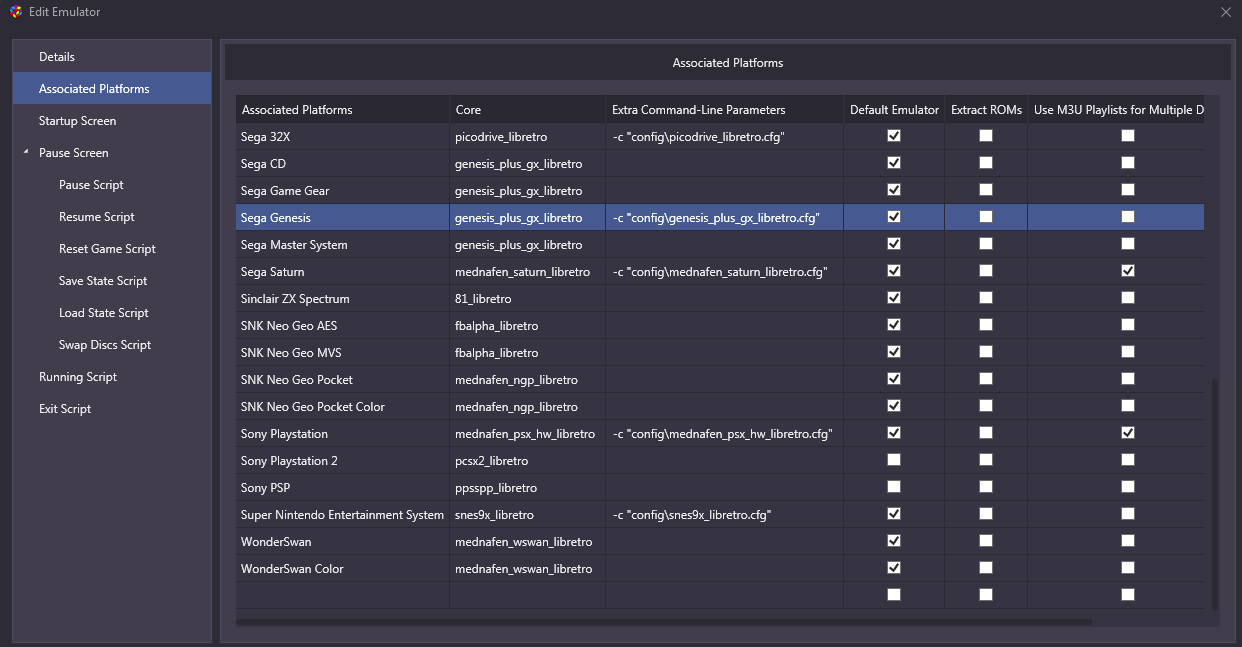
Task: Close the Edit Emulator window
Action: pos(1226,12)
